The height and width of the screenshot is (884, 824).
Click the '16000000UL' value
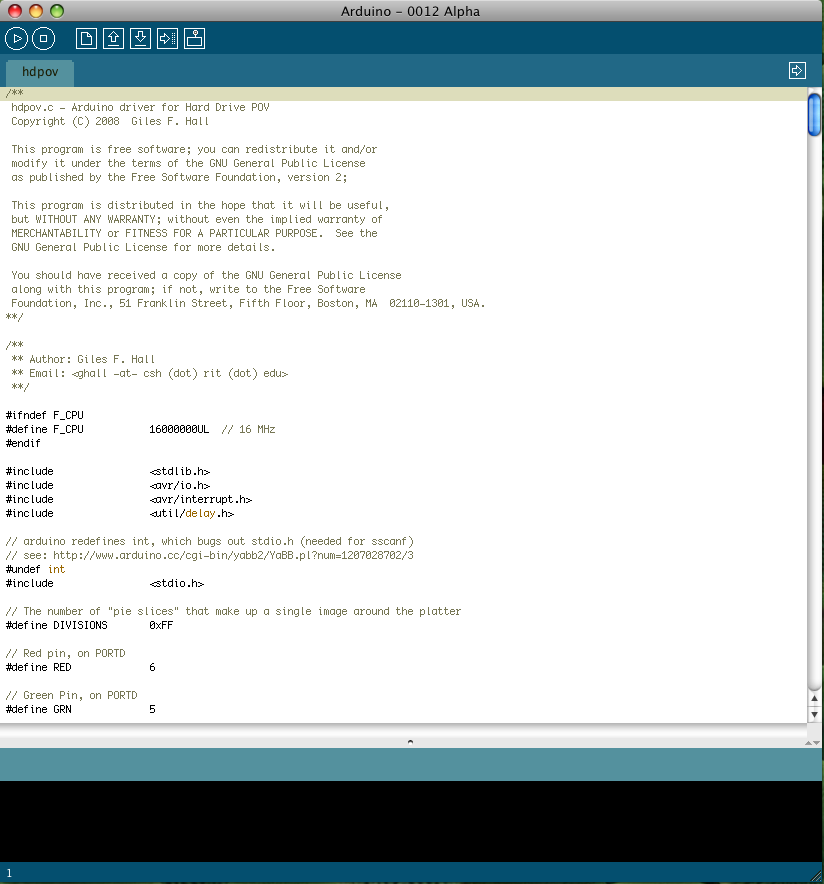(179, 430)
